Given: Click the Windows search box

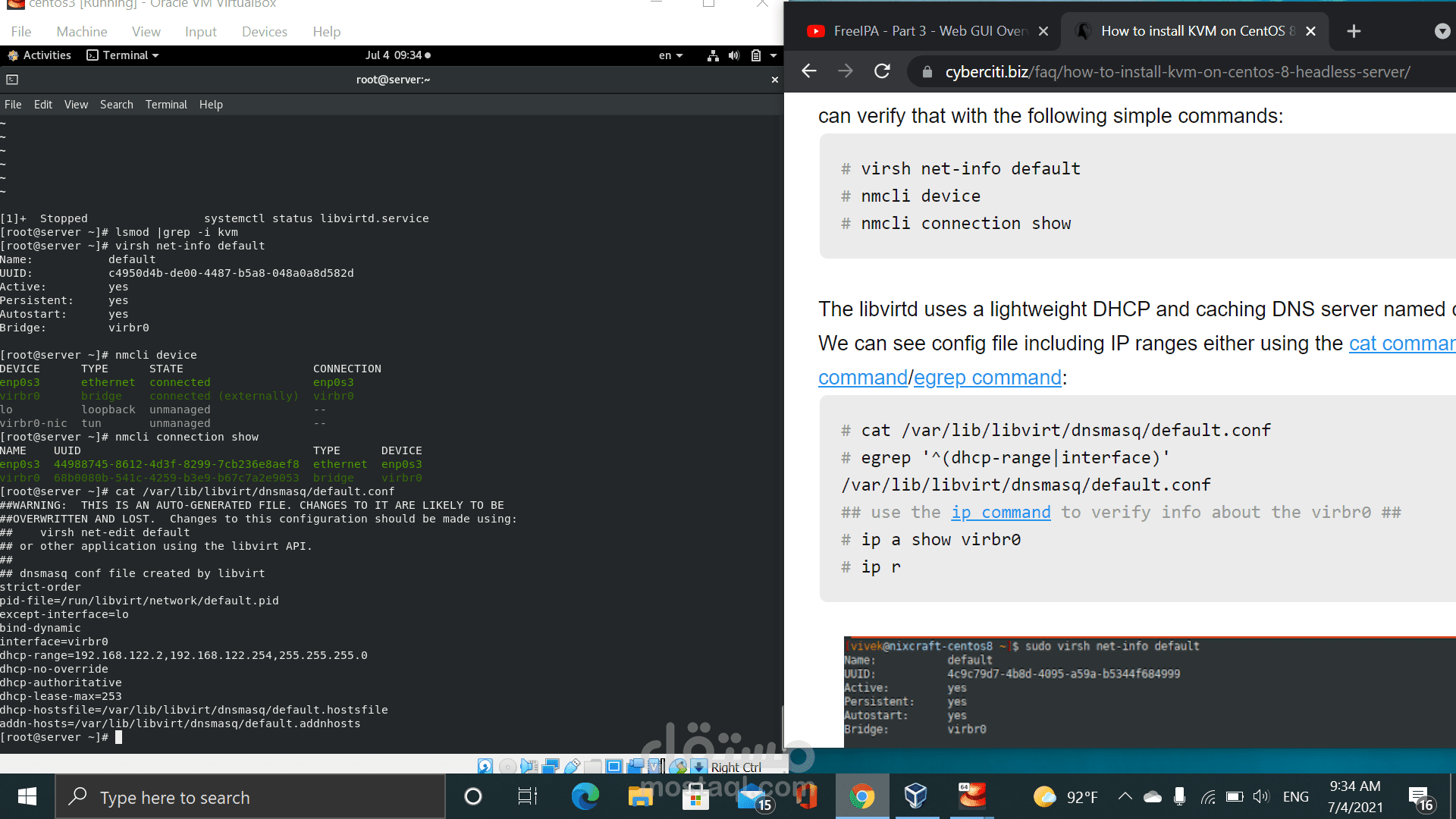Looking at the screenshot, I should pyautogui.click(x=250, y=796).
